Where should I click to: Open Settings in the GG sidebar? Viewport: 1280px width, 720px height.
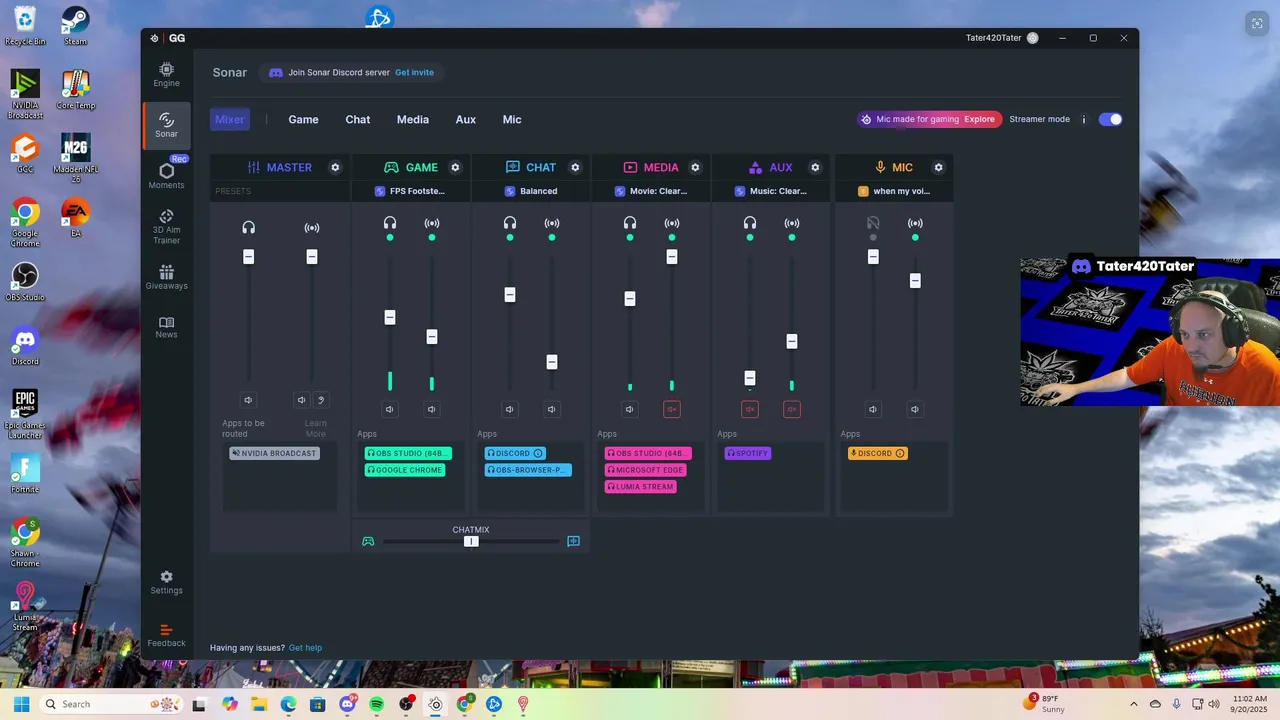(x=166, y=582)
